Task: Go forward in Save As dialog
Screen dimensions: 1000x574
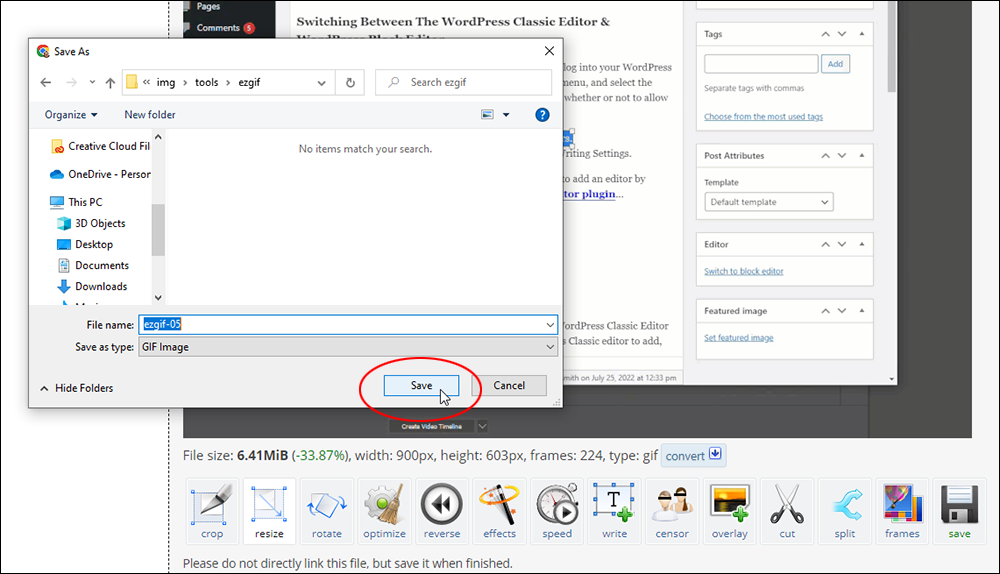Action: click(x=71, y=82)
